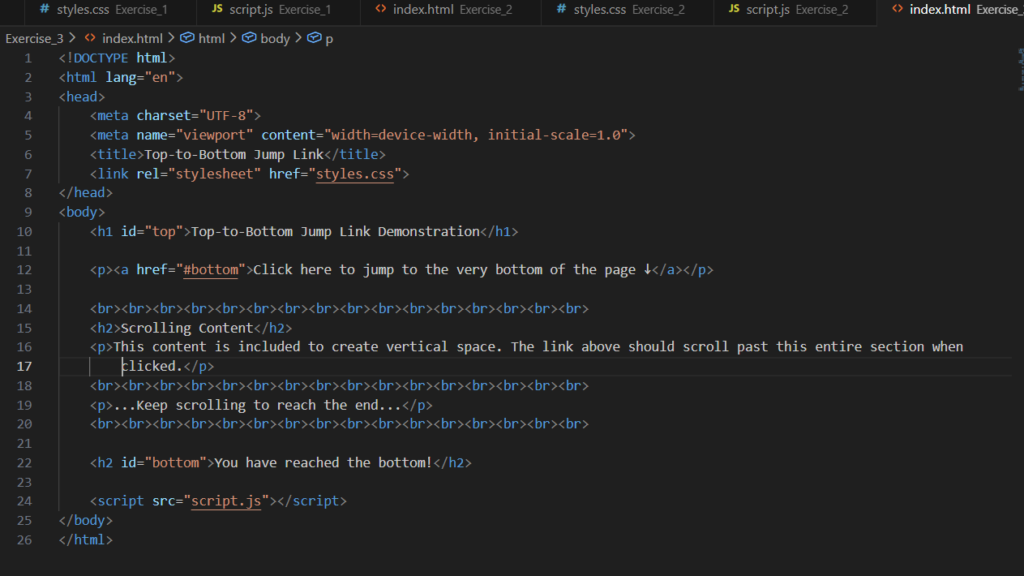Click the body element symbol icon in breadcrumb
This screenshot has width=1024, height=576.
tap(248, 38)
